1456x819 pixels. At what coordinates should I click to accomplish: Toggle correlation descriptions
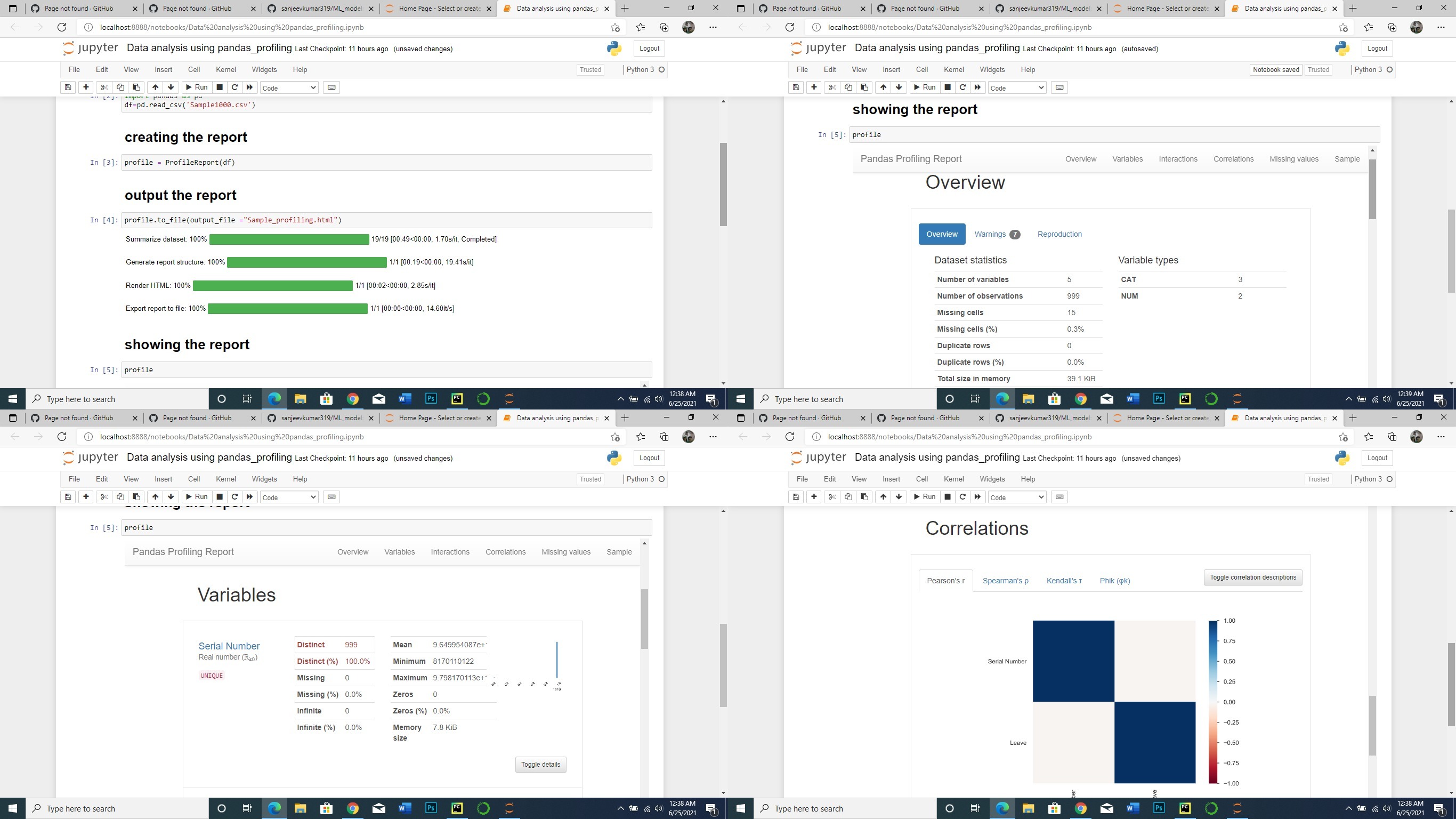click(1252, 577)
